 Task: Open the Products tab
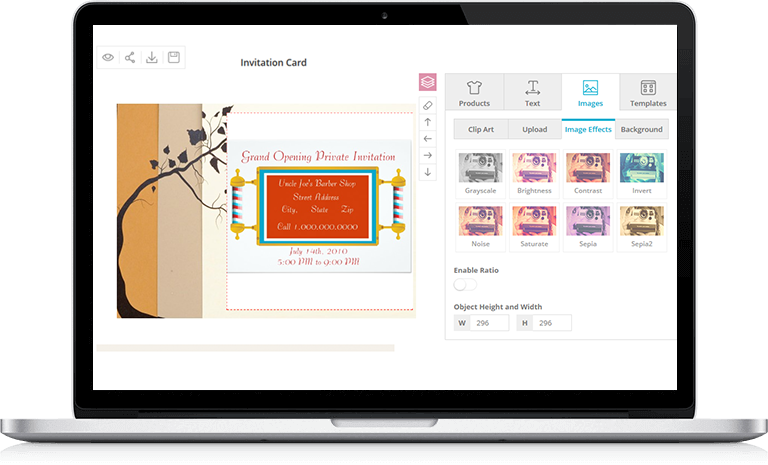click(x=474, y=92)
